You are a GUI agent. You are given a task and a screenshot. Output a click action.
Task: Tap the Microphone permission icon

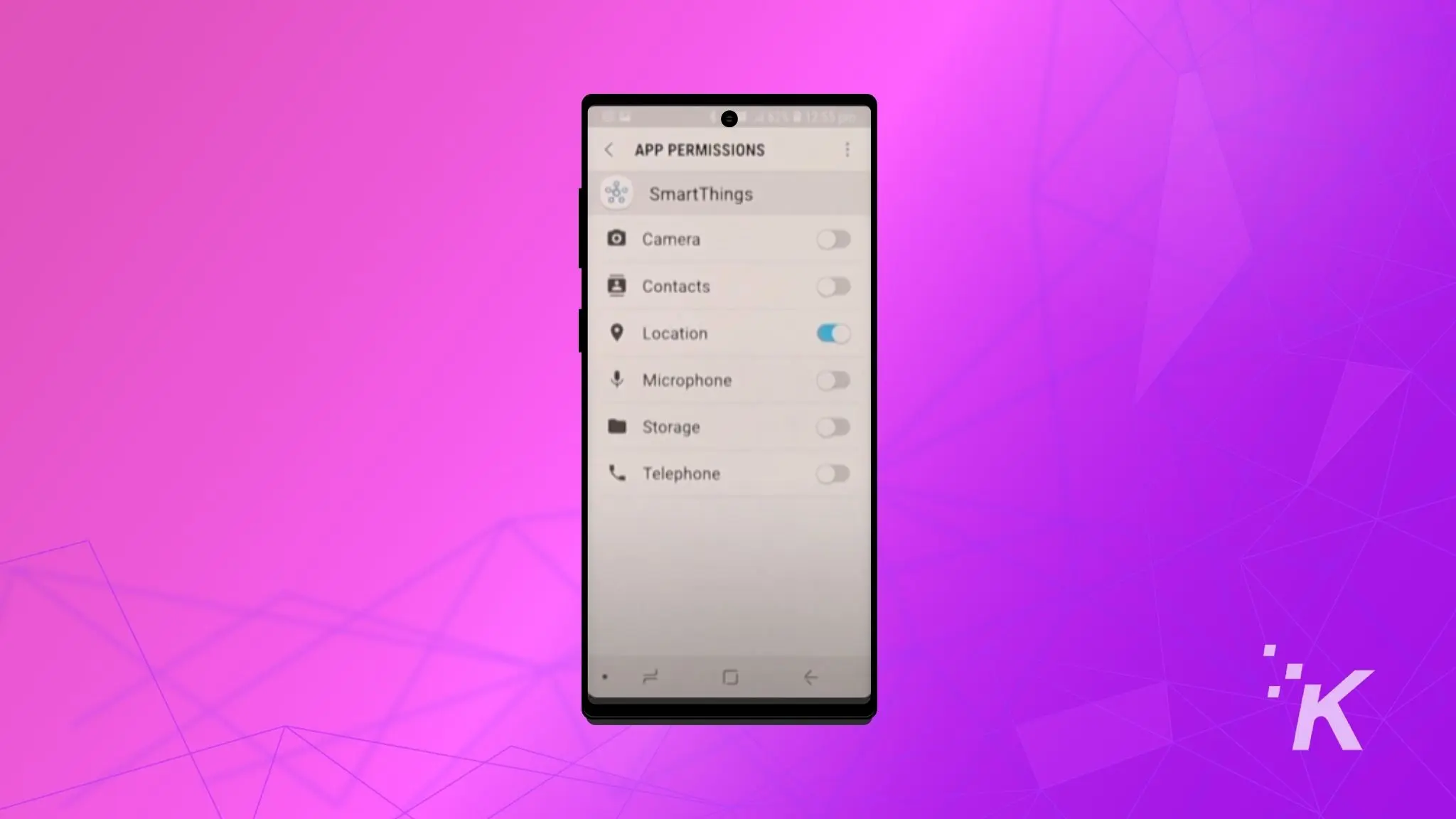[616, 379]
